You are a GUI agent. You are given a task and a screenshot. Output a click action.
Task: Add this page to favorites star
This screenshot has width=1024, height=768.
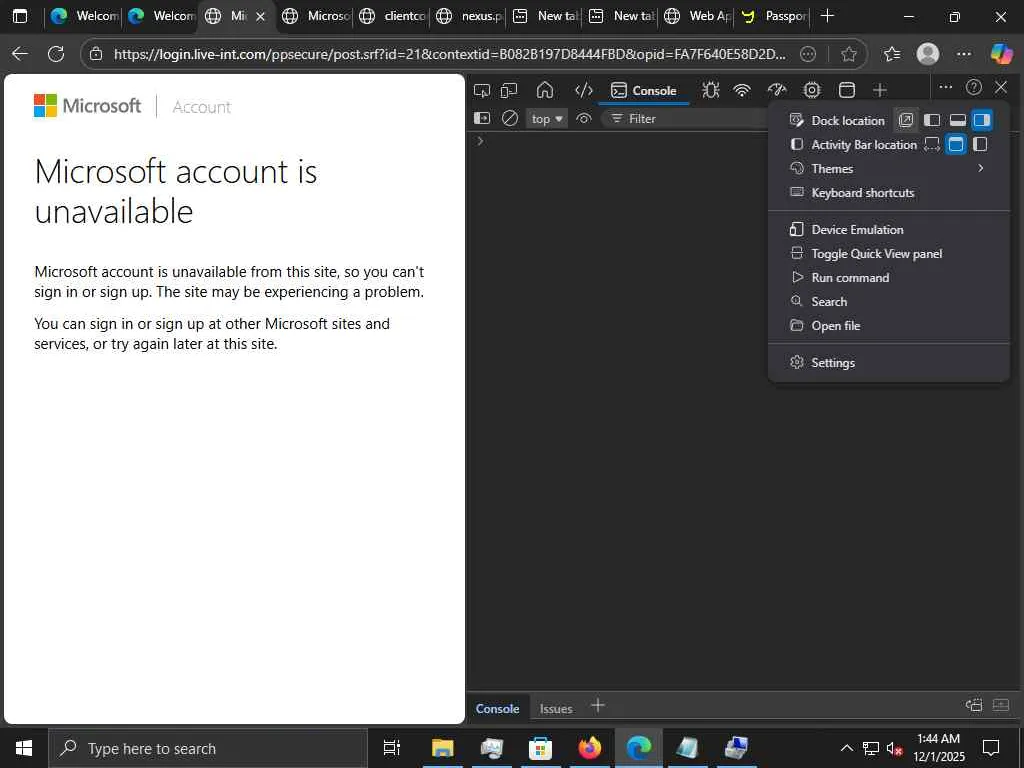pos(849,54)
